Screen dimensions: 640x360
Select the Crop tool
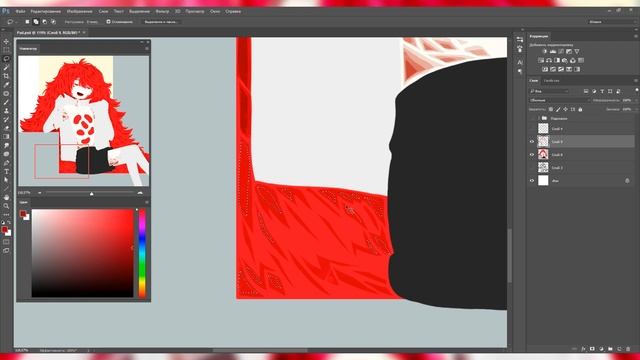pyautogui.click(x=6, y=76)
